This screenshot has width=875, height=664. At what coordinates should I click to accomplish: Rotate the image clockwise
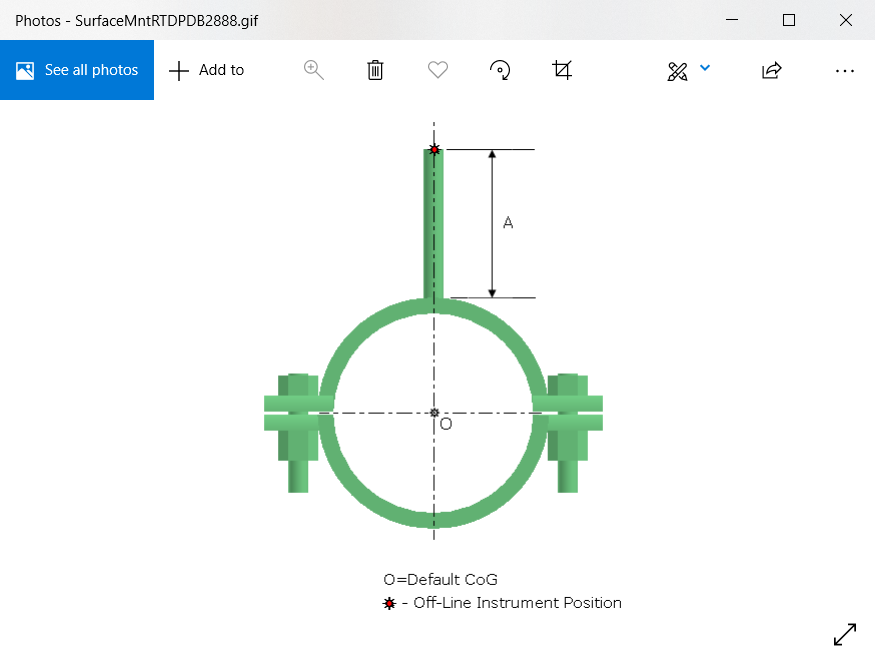coord(500,70)
